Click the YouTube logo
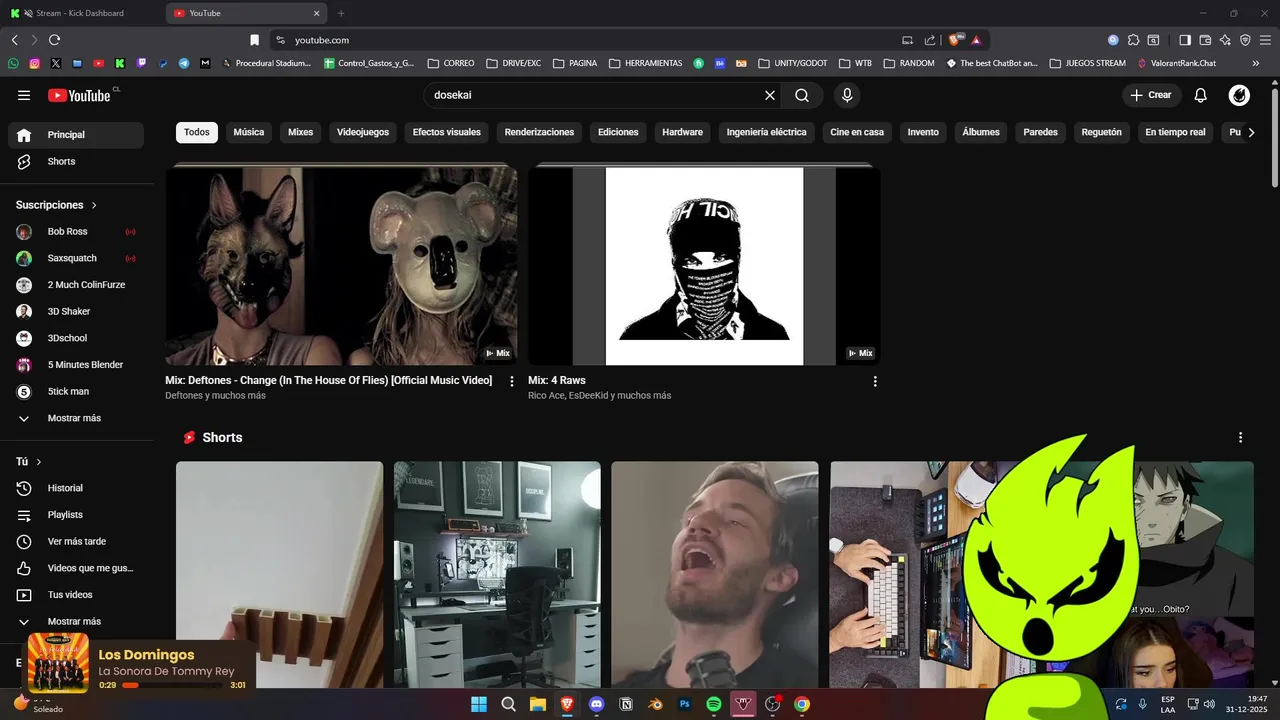Image resolution: width=1280 pixels, height=720 pixels. tap(79, 95)
